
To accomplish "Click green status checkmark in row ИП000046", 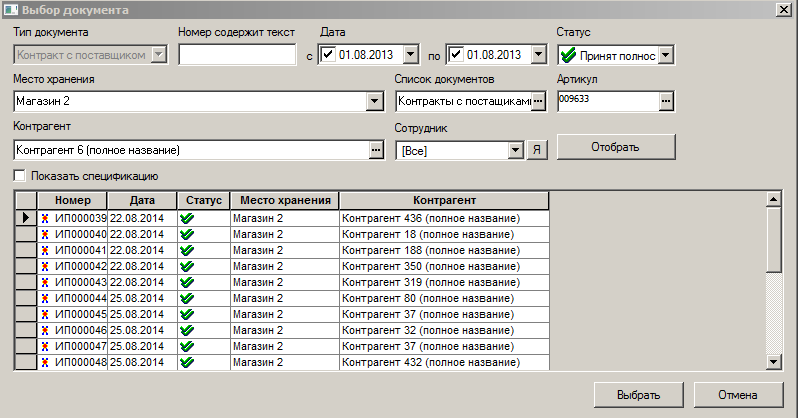I will (187, 330).
